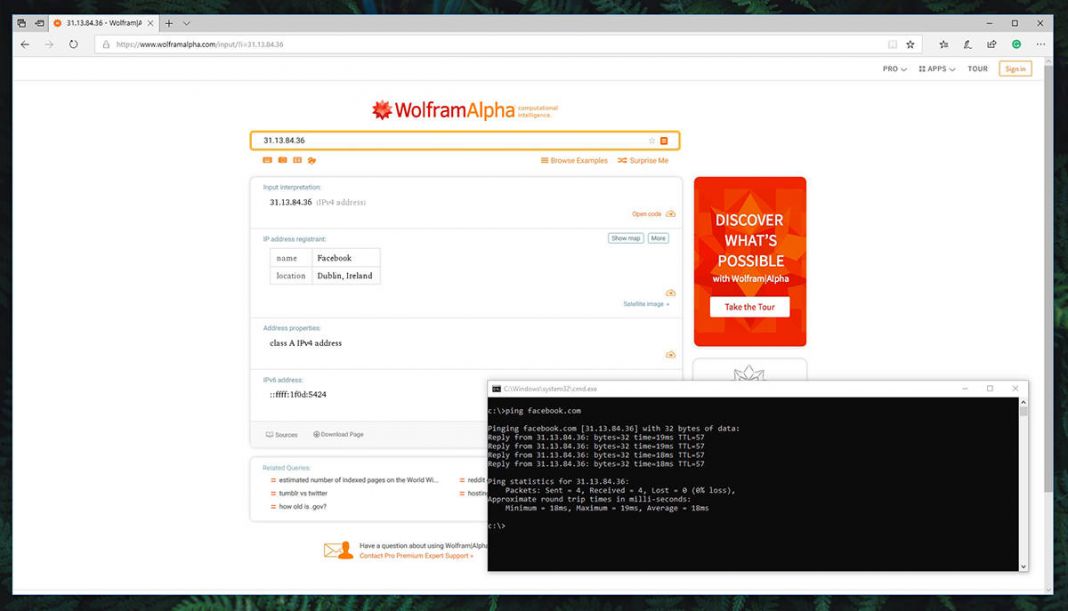Add this page to favorites star
Screen dimensions: 1068x611
[x=910, y=44]
